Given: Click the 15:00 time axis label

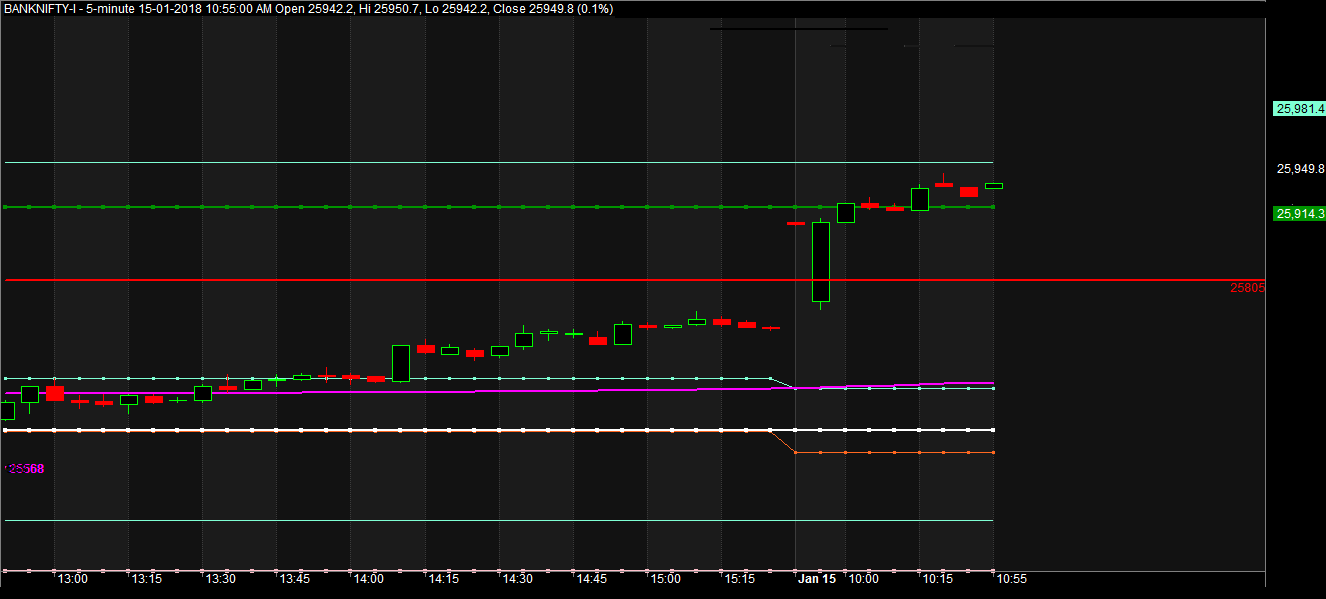Looking at the screenshot, I should (x=665, y=579).
